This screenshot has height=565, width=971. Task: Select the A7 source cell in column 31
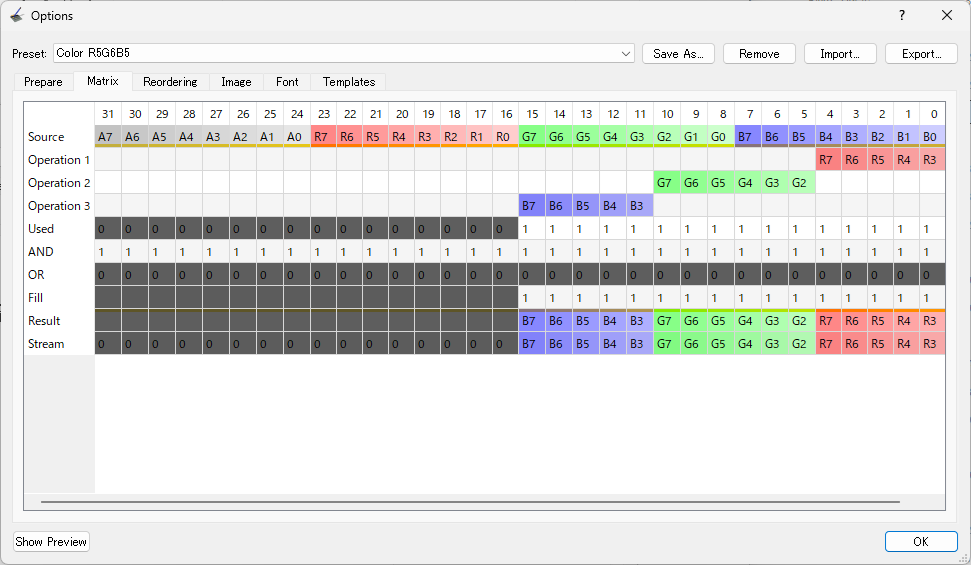(x=108, y=137)
